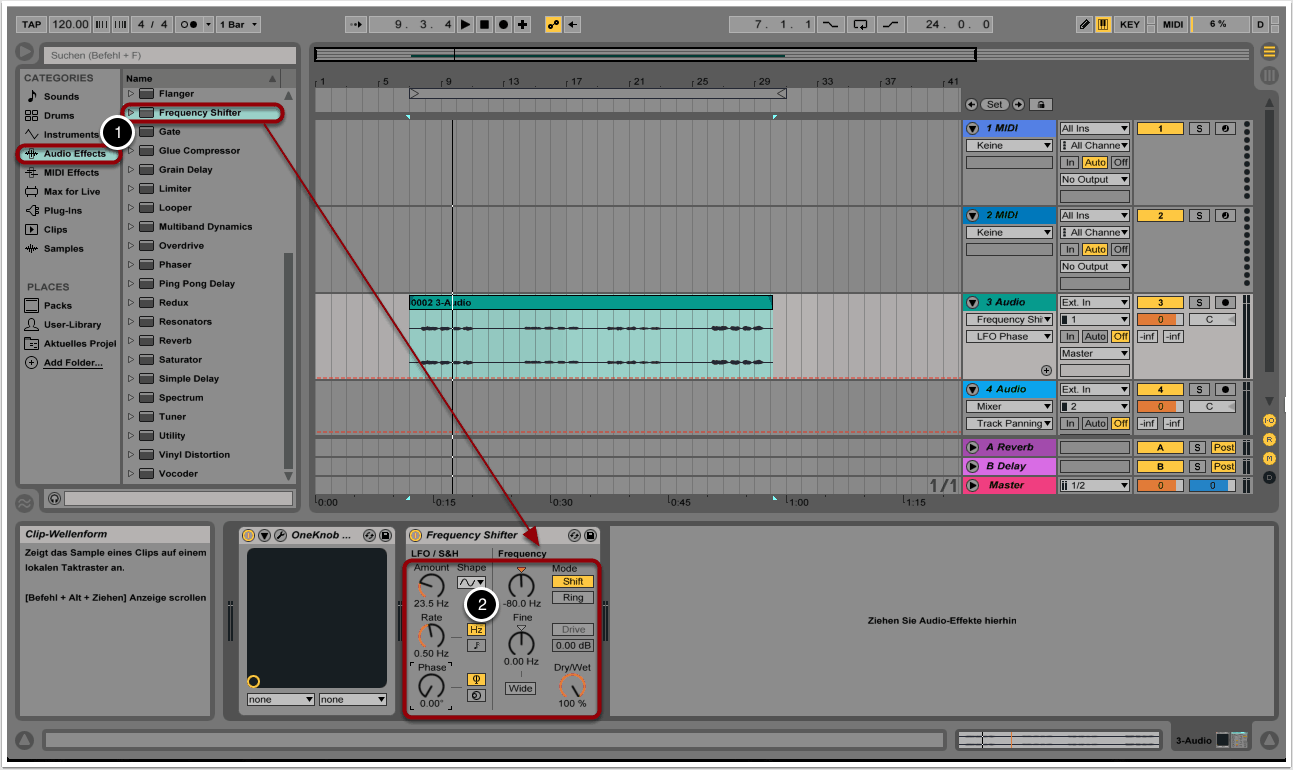
Task: Activate the Draw Mode pencil icon
Action: click(1085, 24)
